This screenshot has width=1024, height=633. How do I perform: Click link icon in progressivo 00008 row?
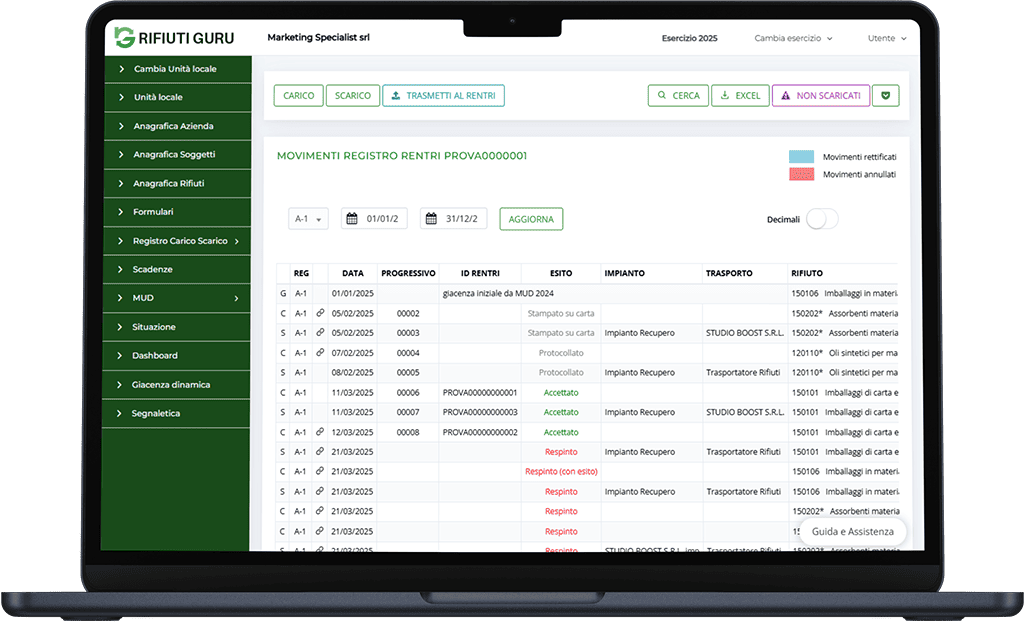pyautogui.click(x=320, y=432)
